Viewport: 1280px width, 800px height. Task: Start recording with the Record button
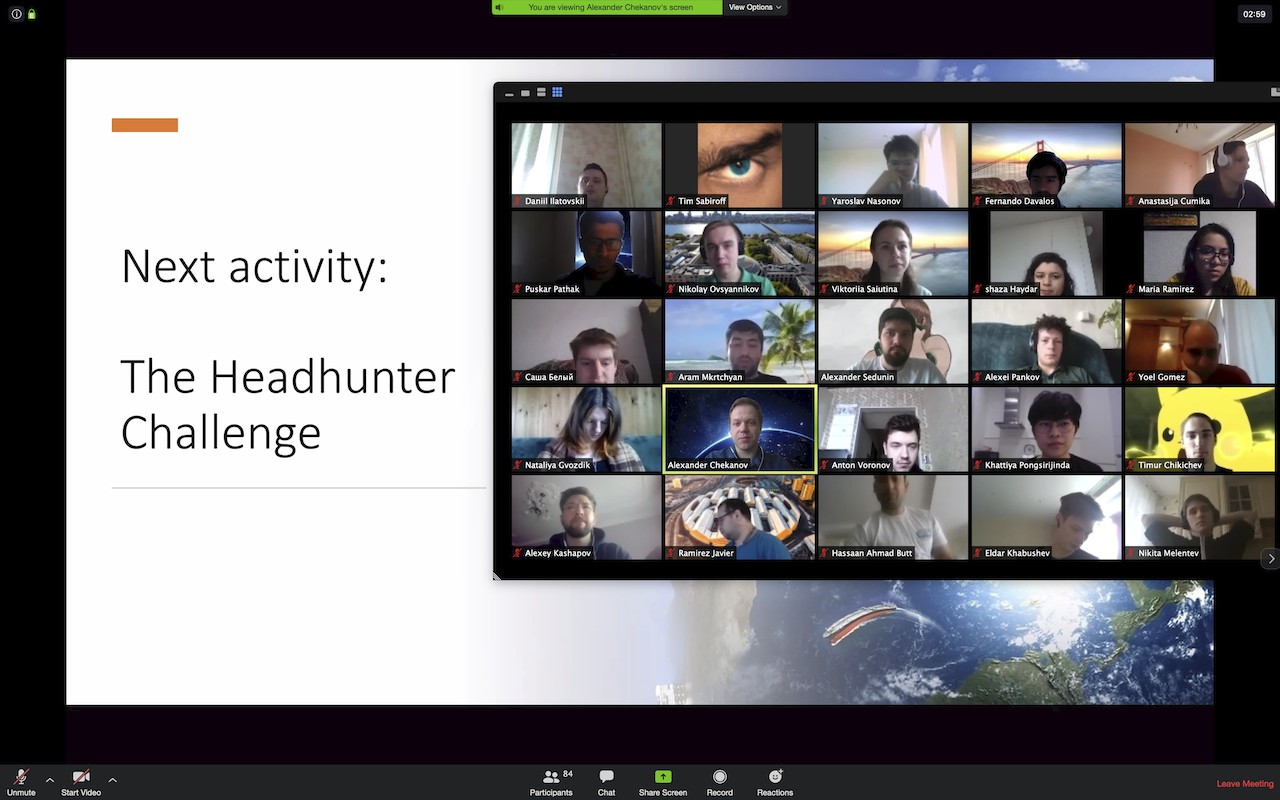point(719,782)
